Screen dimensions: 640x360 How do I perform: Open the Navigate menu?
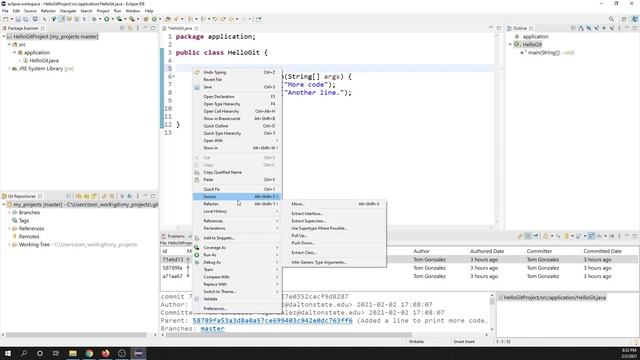tap(68, 11)
